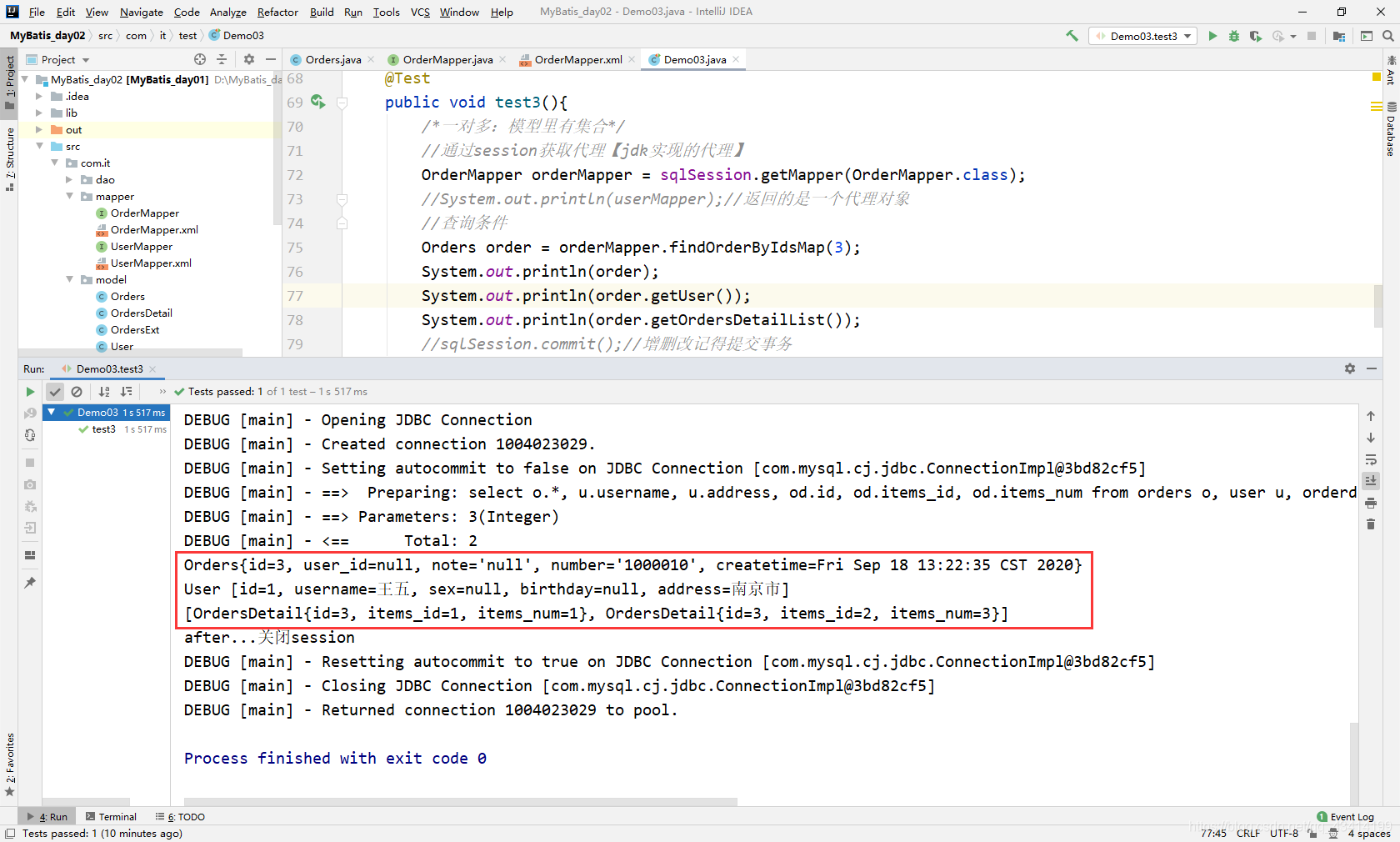This screenshot has width=1400, height=842.
Task: Open Demo03.test3 run configuration dropdown
Action: click(1142, 36)
